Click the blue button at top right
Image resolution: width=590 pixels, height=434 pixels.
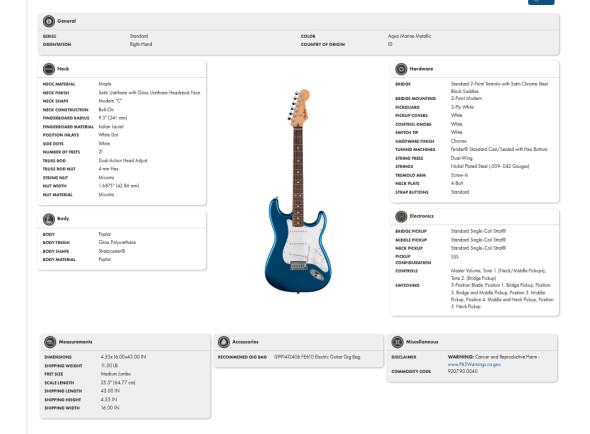pos(541,2)
